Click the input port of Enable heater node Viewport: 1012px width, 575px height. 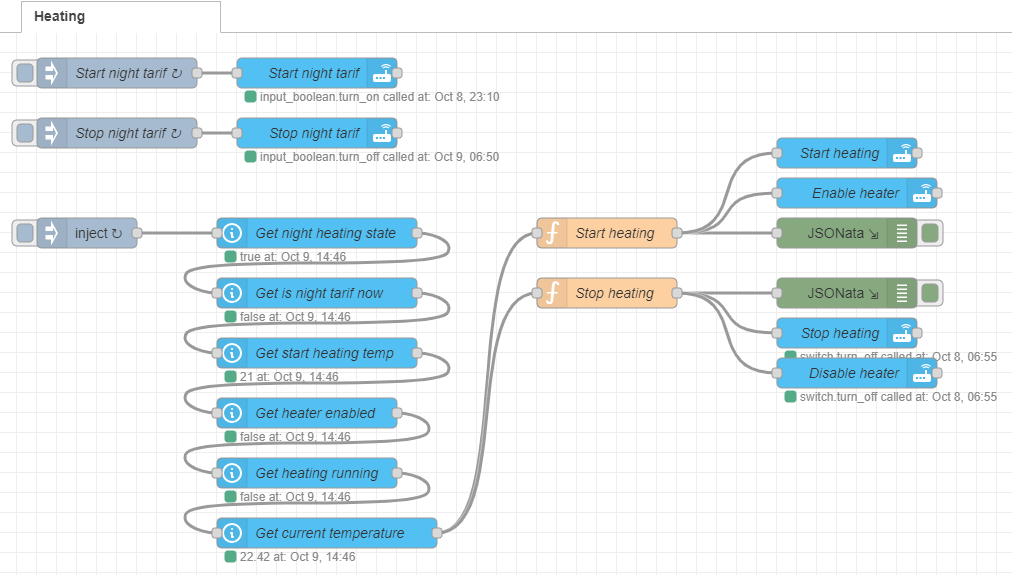(777, 193)
